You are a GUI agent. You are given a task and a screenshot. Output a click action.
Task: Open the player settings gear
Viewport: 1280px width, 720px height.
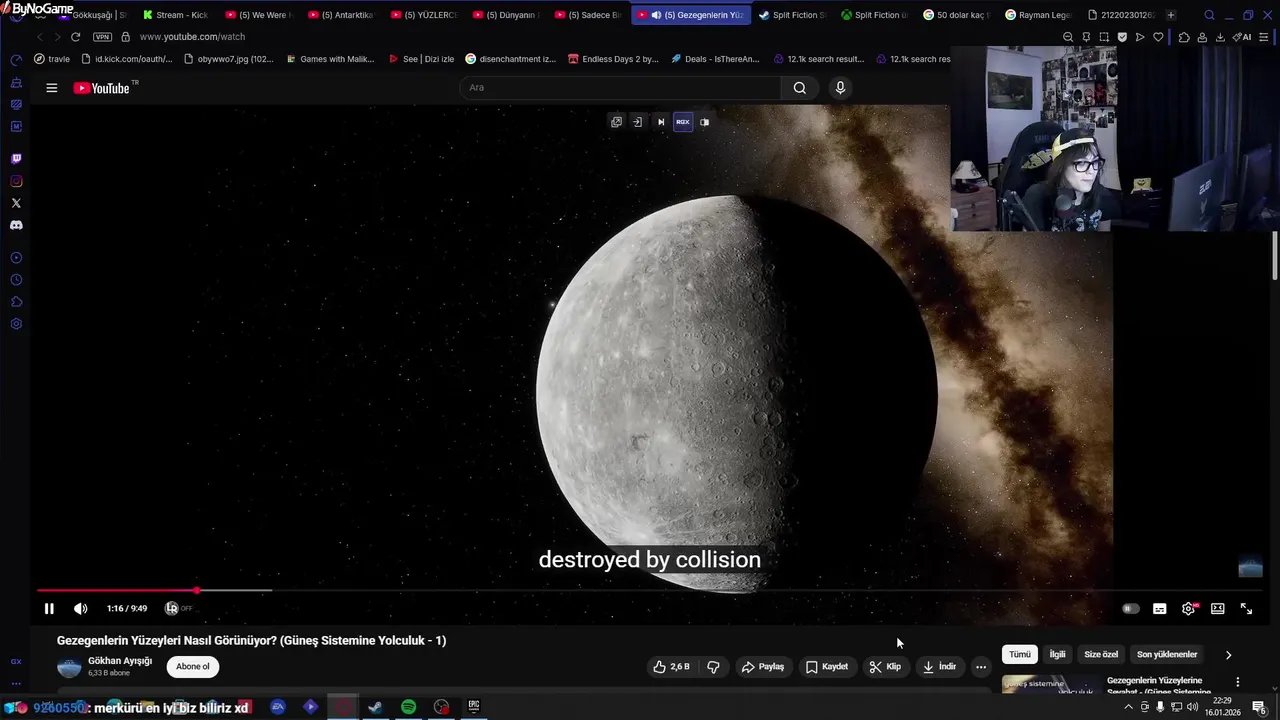click(x=1188, y=608)
